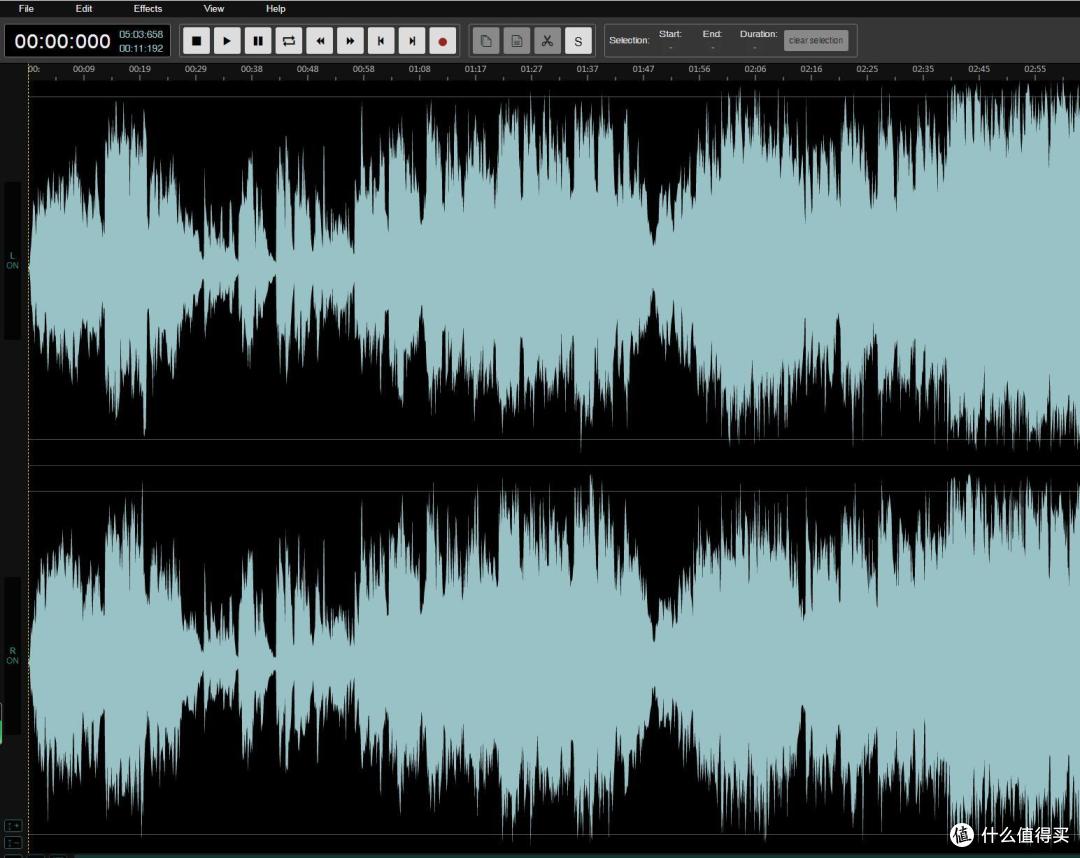Screen dimensions: 1080x858
Task: Open the Help menu
Action: tap(276, 8)
